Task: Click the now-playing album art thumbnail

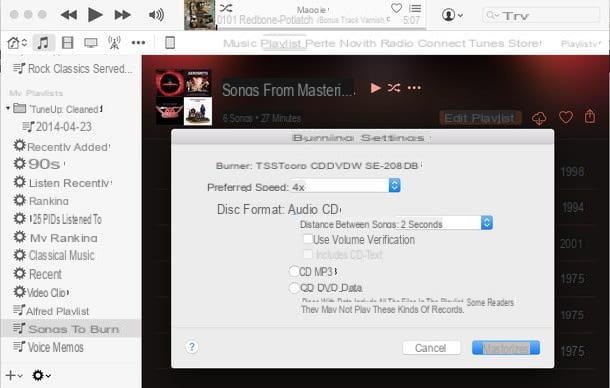Action: pyautogui.click(x=200, y=15)
